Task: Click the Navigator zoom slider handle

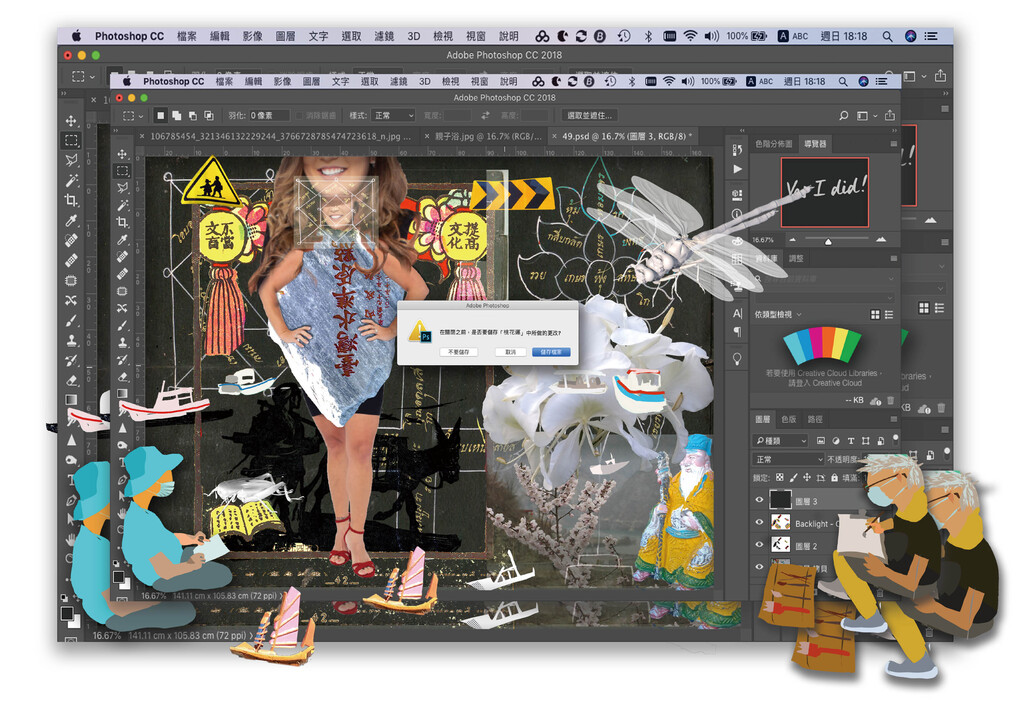Action: pos(828,240)
